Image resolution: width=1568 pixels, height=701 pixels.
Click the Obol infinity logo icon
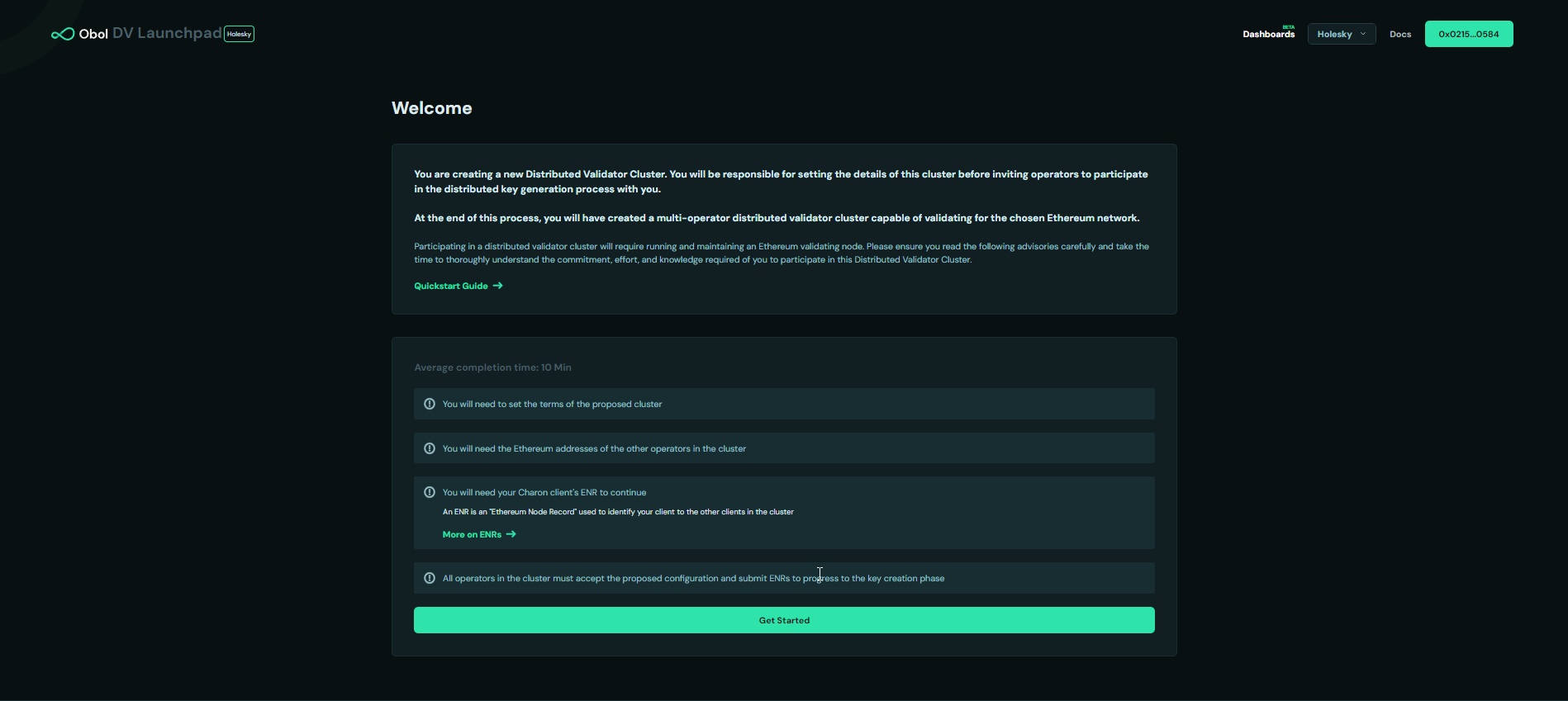63,34
